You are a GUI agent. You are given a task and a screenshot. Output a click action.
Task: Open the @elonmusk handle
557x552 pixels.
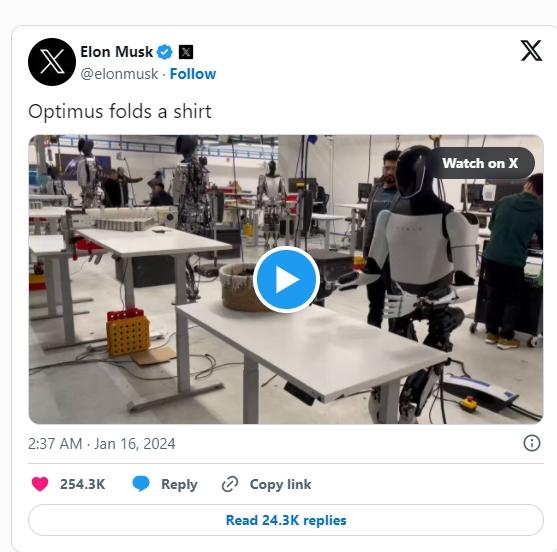click(119, 74)
